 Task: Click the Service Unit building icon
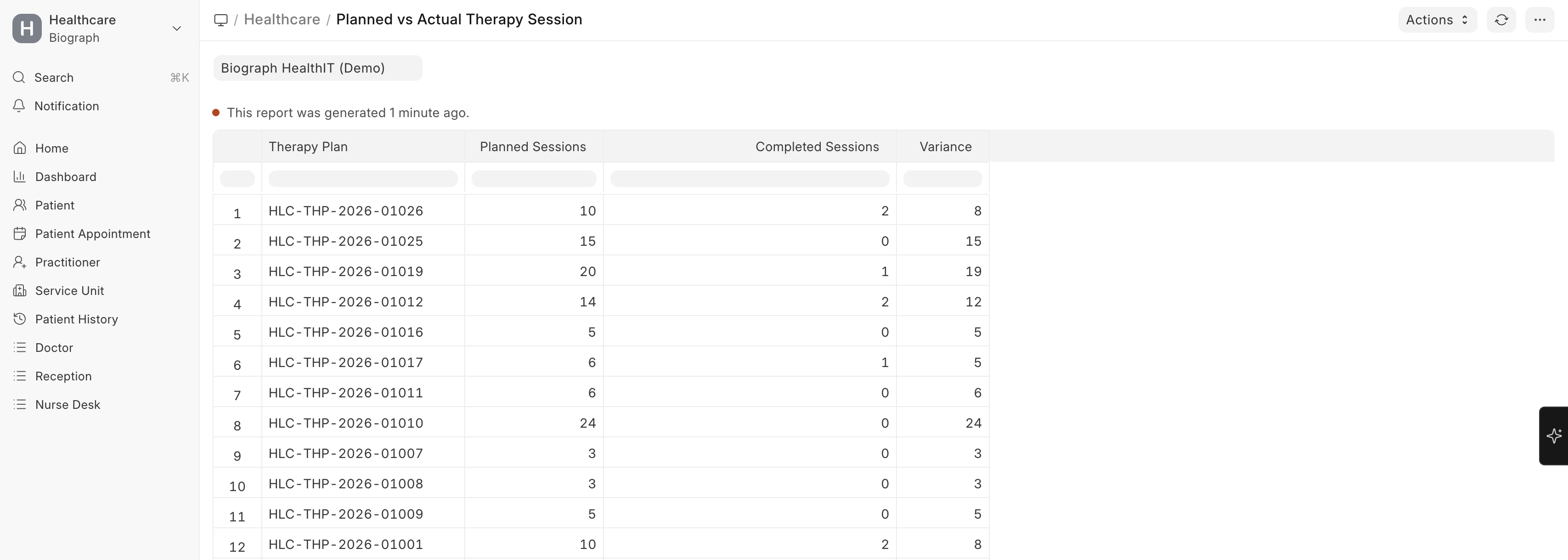tap(19, 291)
